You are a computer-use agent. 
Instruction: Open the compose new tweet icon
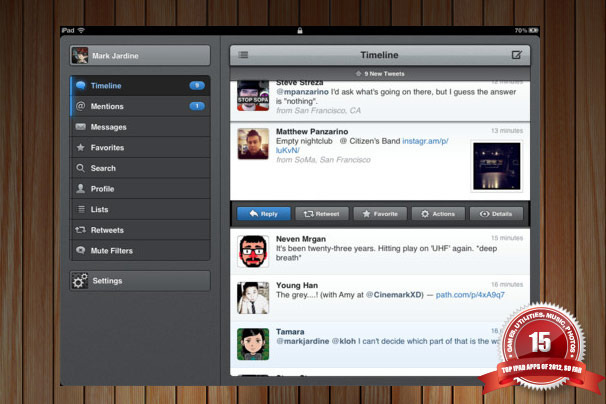coord(516,55)
